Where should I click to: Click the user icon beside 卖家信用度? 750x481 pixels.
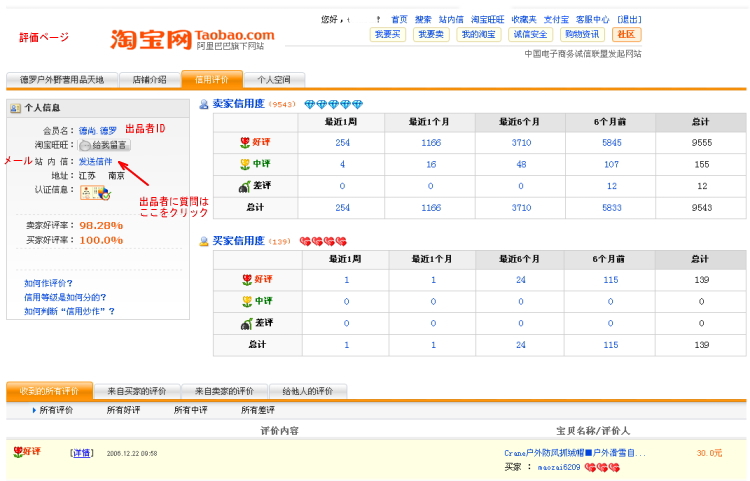204,104
